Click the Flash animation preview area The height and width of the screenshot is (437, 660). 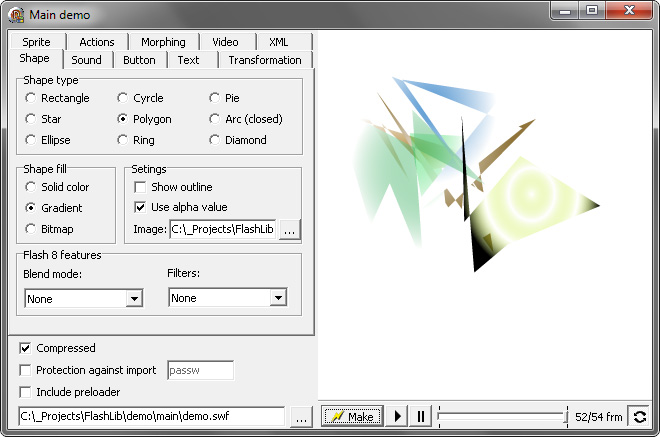pos(484,215)
